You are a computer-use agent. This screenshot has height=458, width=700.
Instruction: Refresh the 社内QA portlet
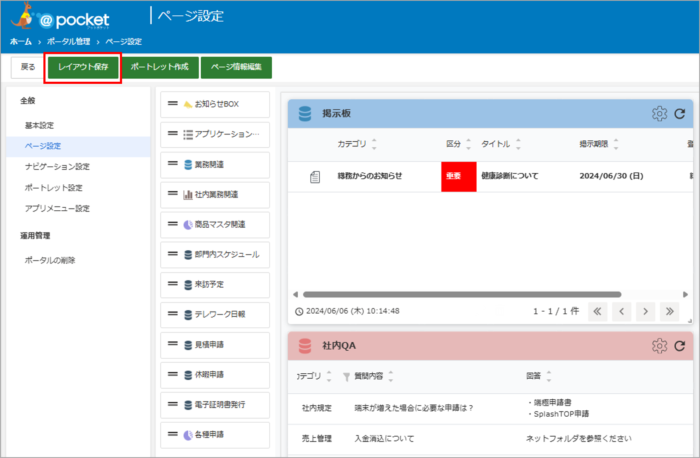[679, 346]
